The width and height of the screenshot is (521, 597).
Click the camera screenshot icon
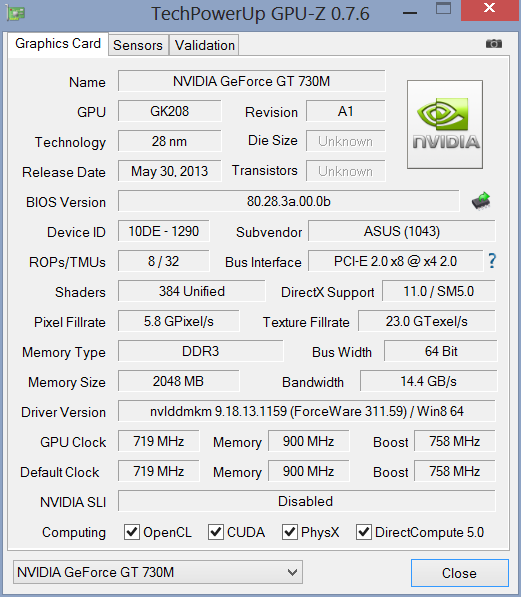pos(494,44)
